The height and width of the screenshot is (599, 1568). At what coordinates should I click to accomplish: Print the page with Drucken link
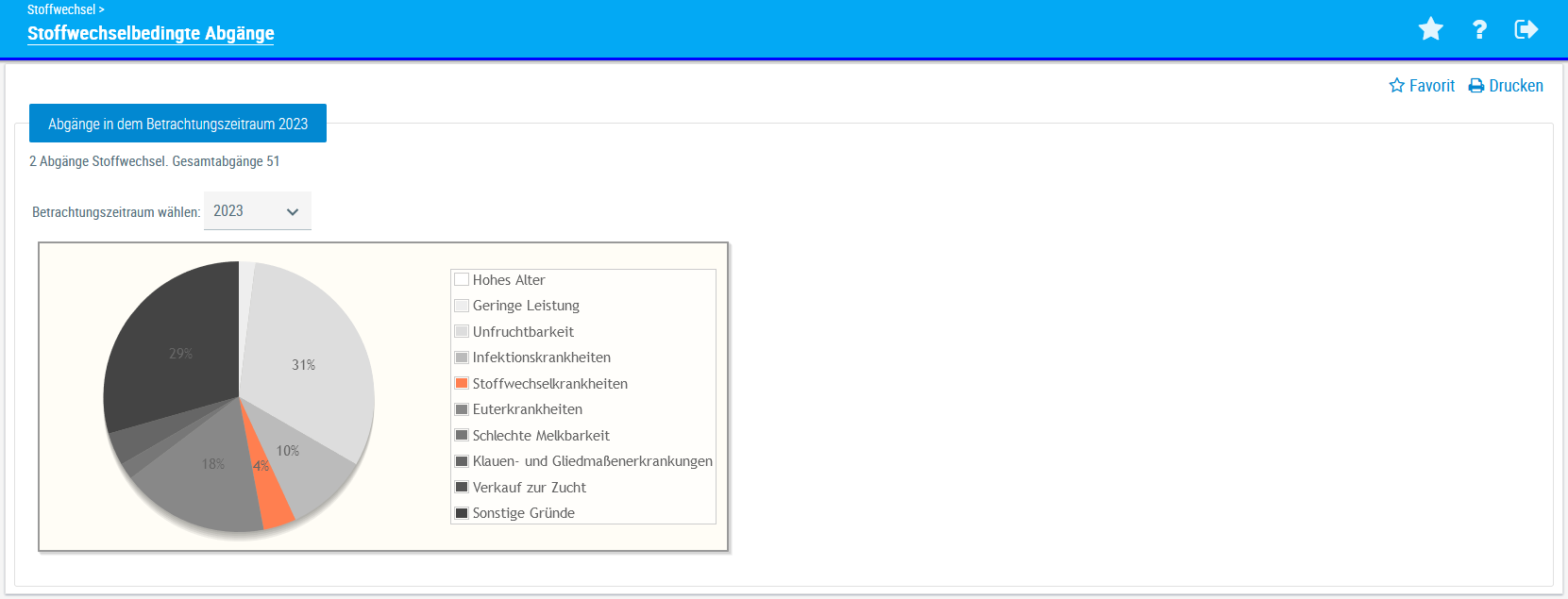click(1506, 86)
